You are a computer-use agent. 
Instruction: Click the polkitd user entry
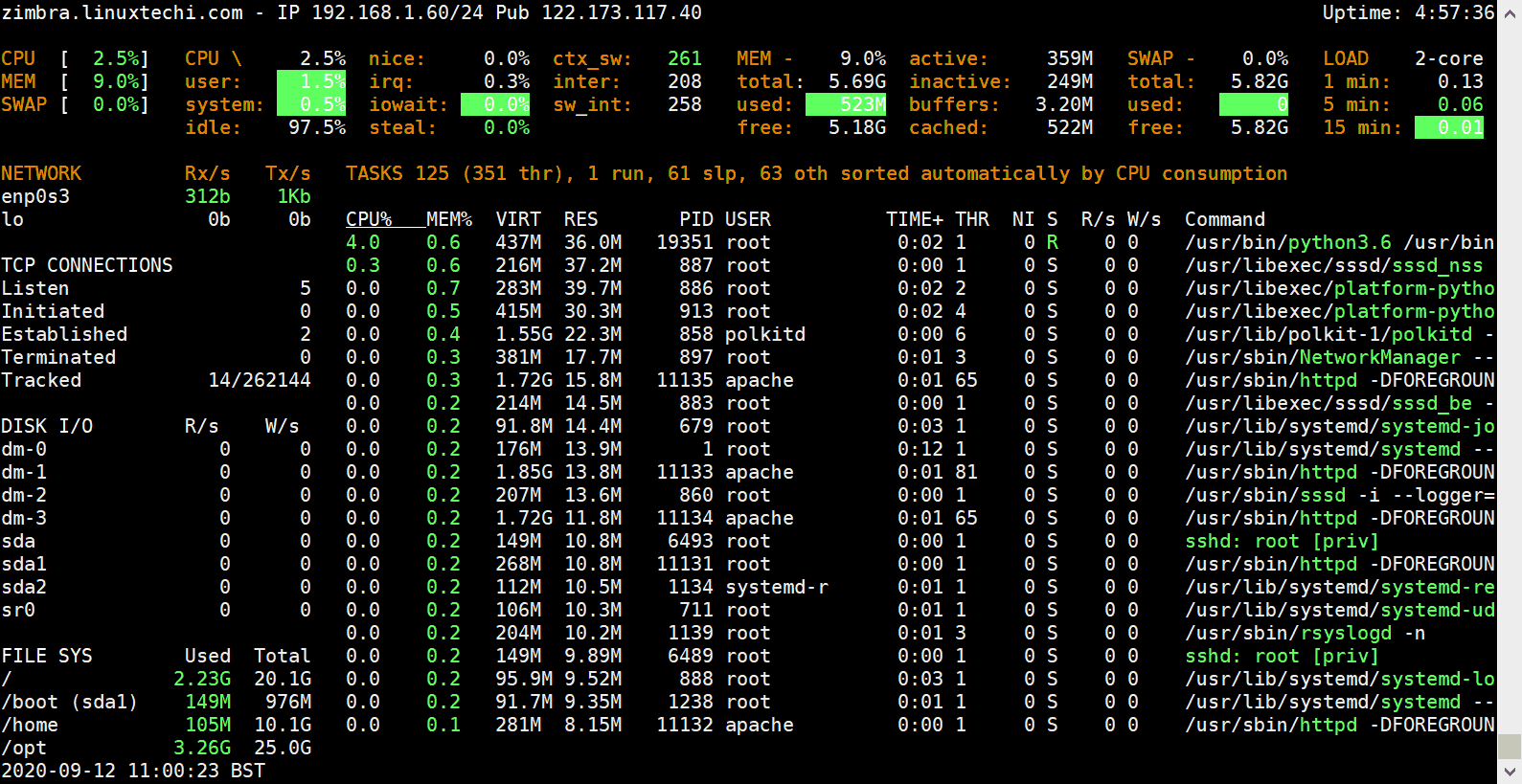[x=765, y=334]
